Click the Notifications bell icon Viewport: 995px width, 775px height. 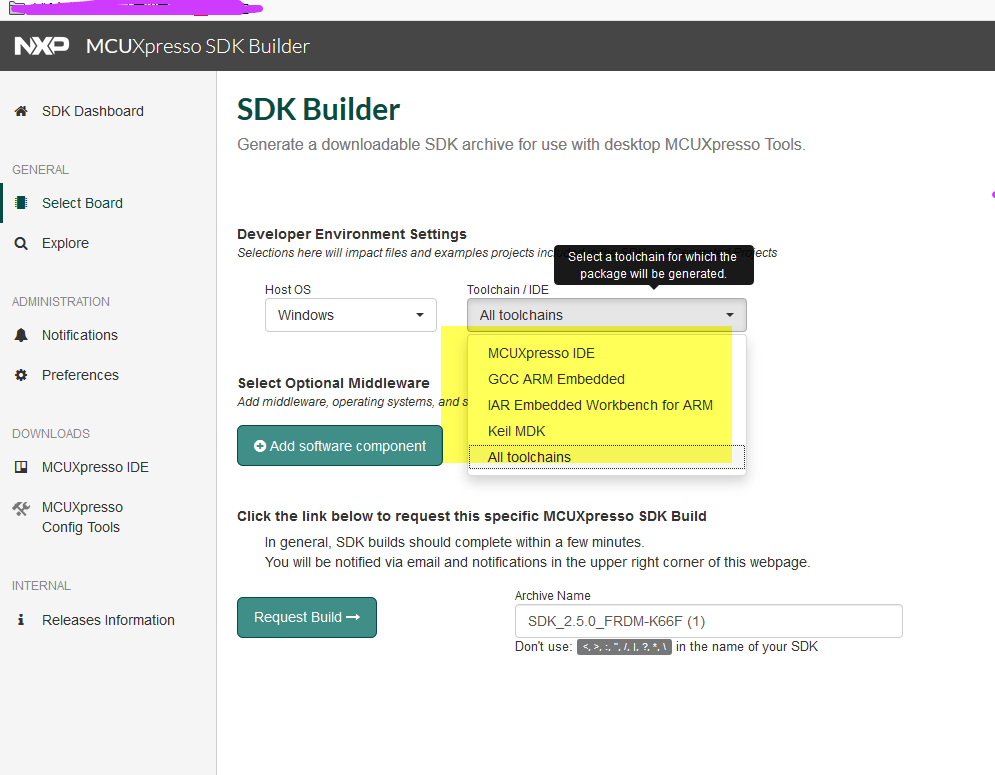(x=21, y=335)
